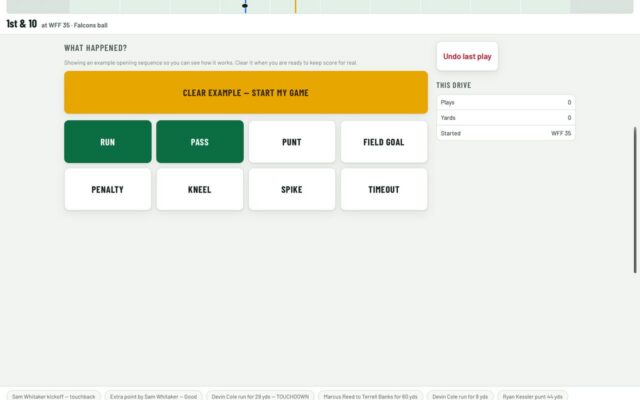Record a Run play
Image resolution: width=640 pixels, height=400 pixels.
(108, 142)
